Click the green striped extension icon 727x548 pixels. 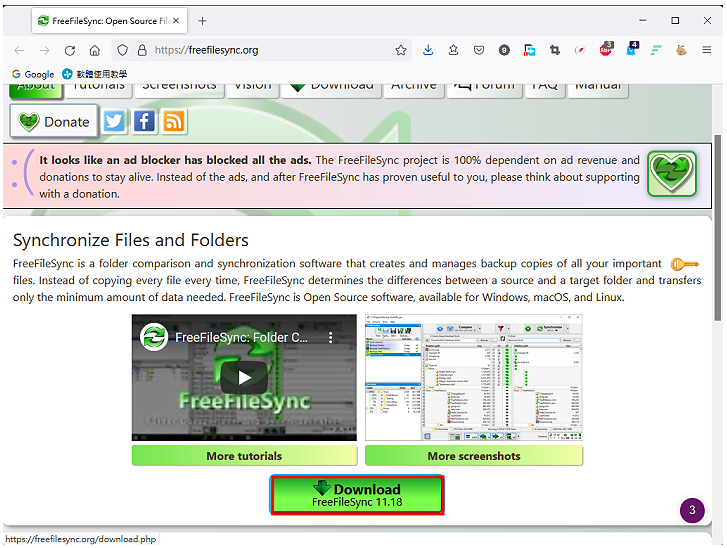pyautogui.click(x=656, y=50)
